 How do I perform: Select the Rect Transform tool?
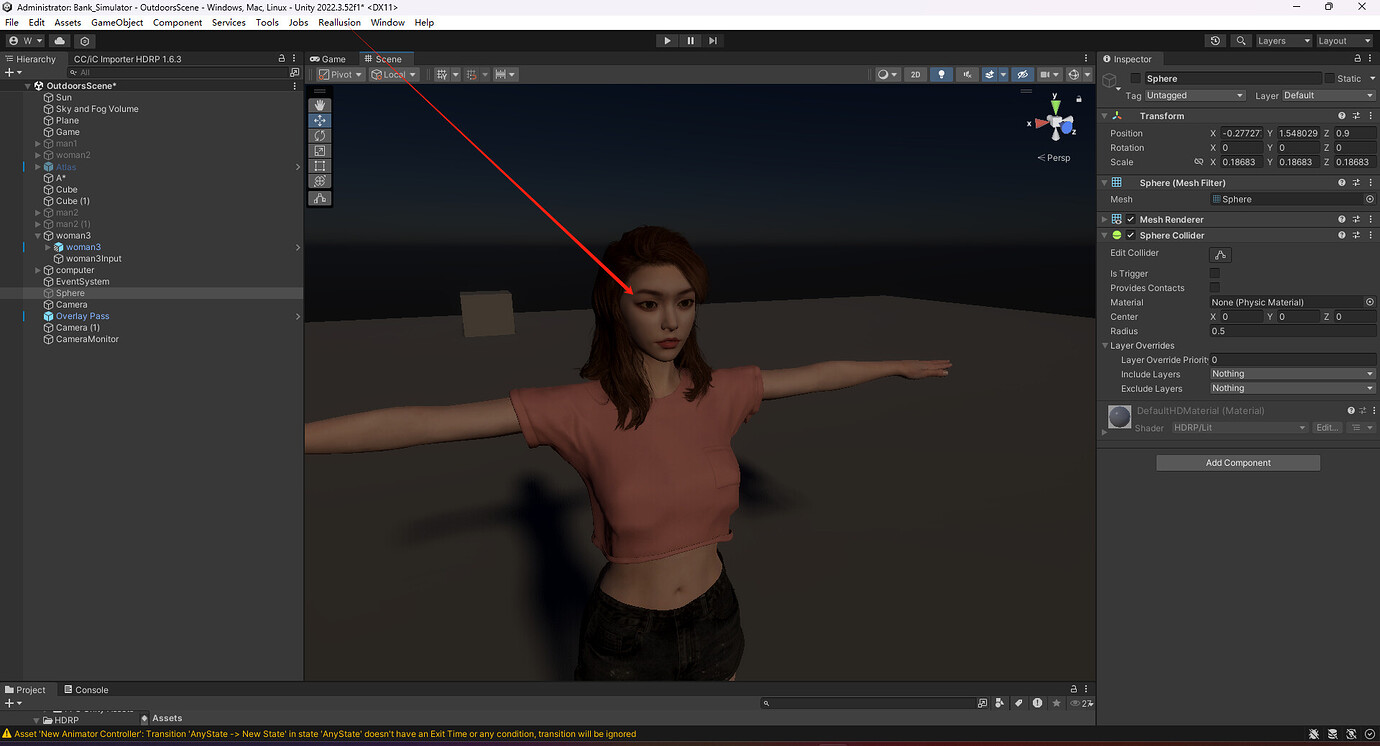320,166
